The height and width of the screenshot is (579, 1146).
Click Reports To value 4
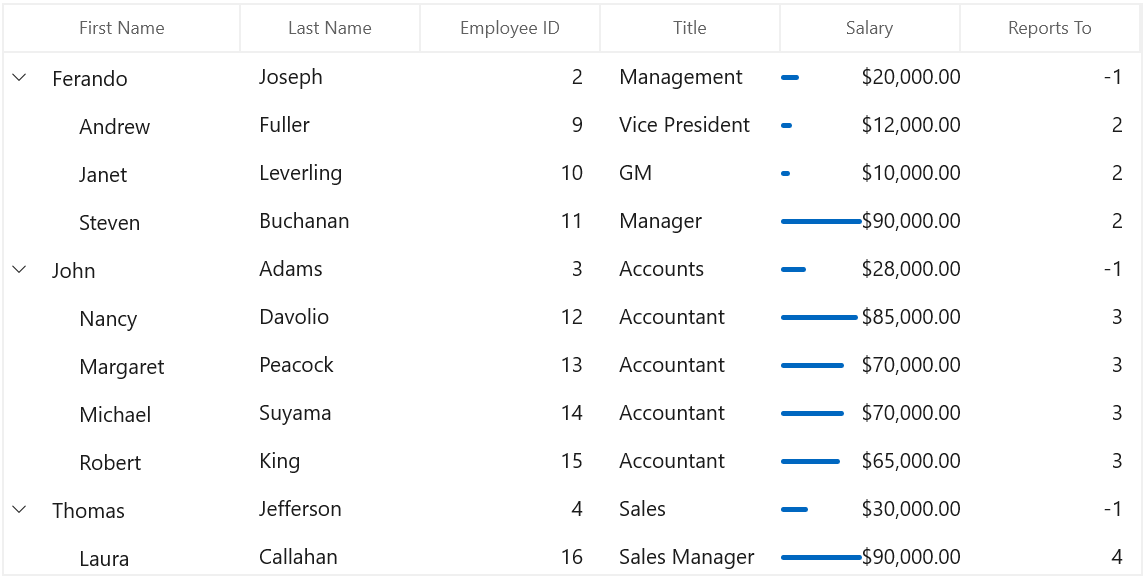(x=1117, y=557)
